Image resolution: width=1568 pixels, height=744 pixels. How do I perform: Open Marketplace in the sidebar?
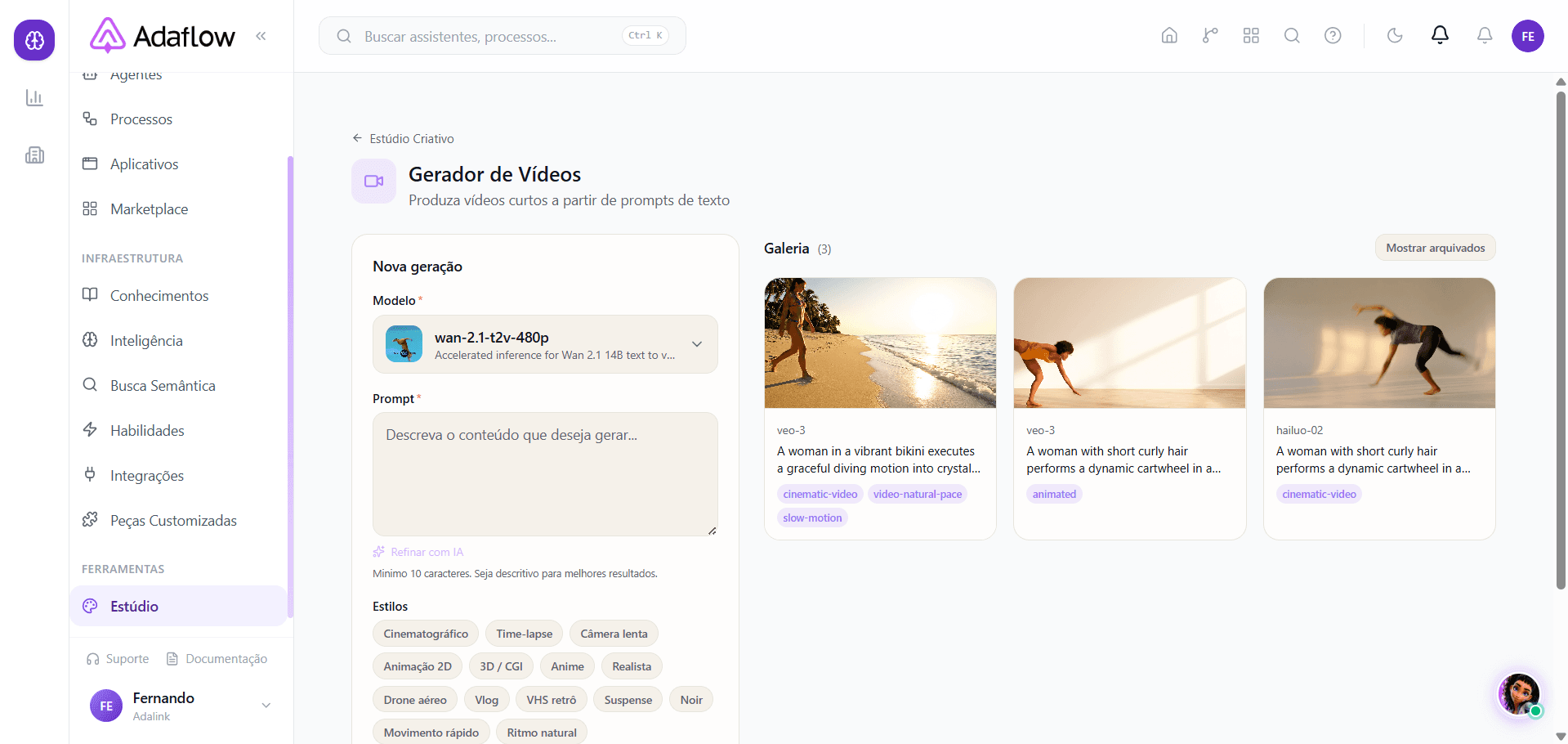point(178,209)
